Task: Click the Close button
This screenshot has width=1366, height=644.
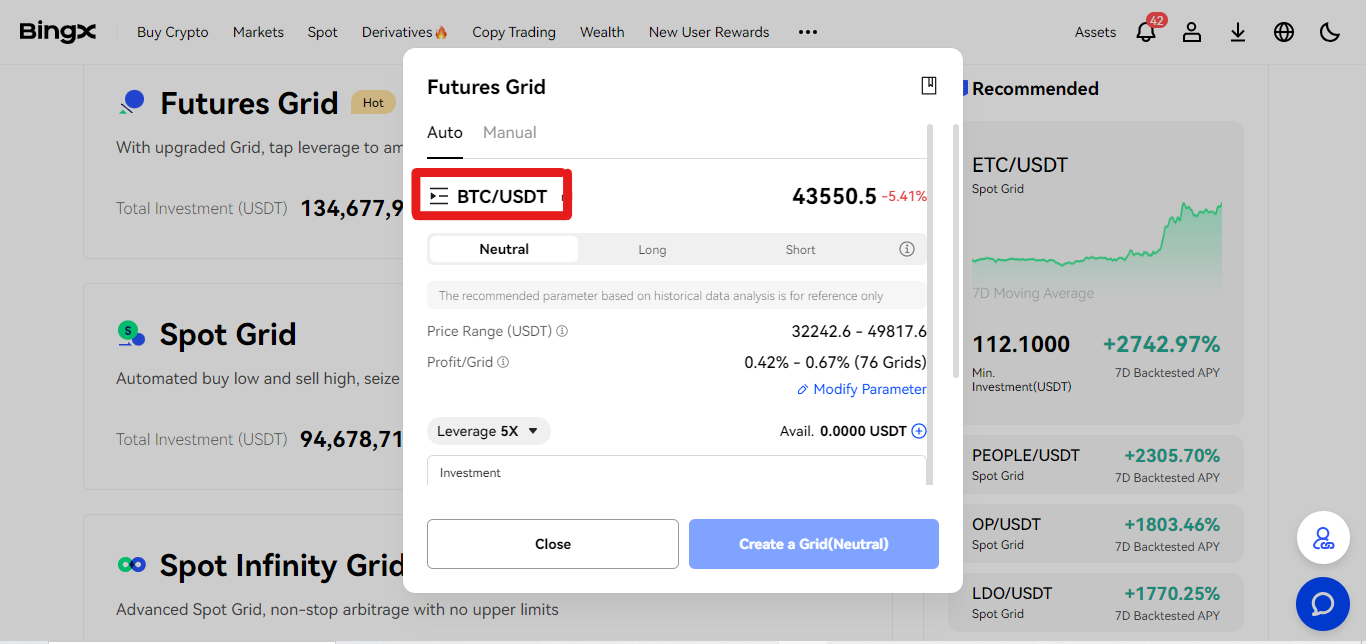Action: pyautogui.click(x=553, y=544)
